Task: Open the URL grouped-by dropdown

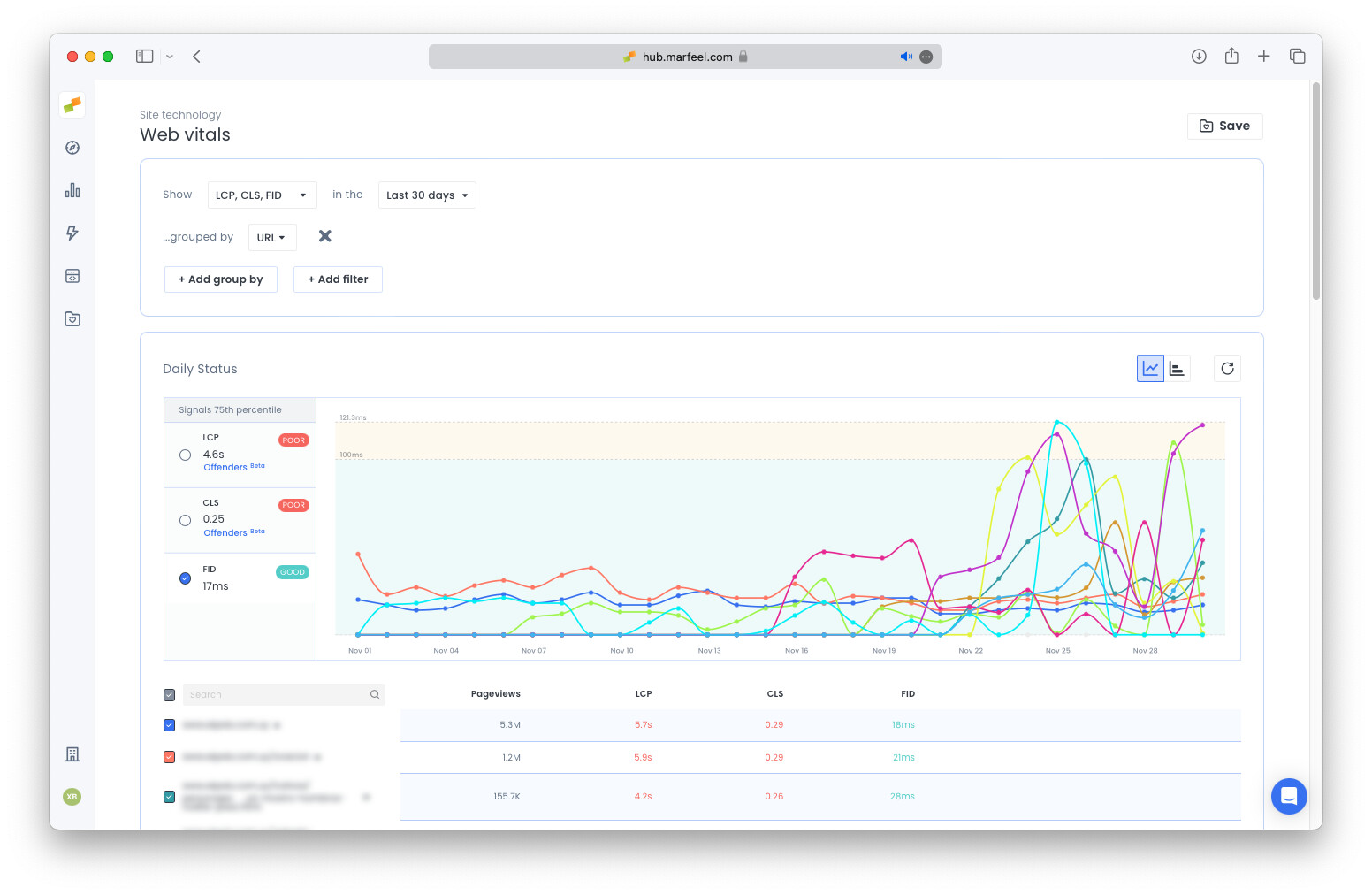Action: pyautogui.click(x=271, y=238)
